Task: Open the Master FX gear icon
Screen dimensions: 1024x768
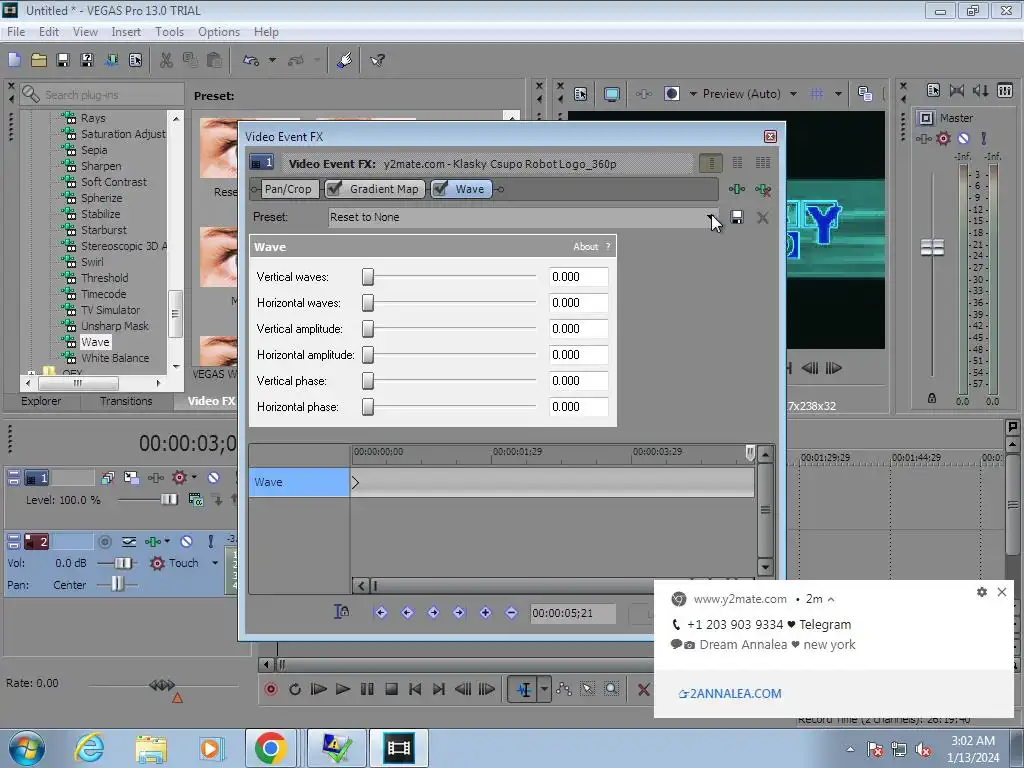Action: tap(943, 138)
